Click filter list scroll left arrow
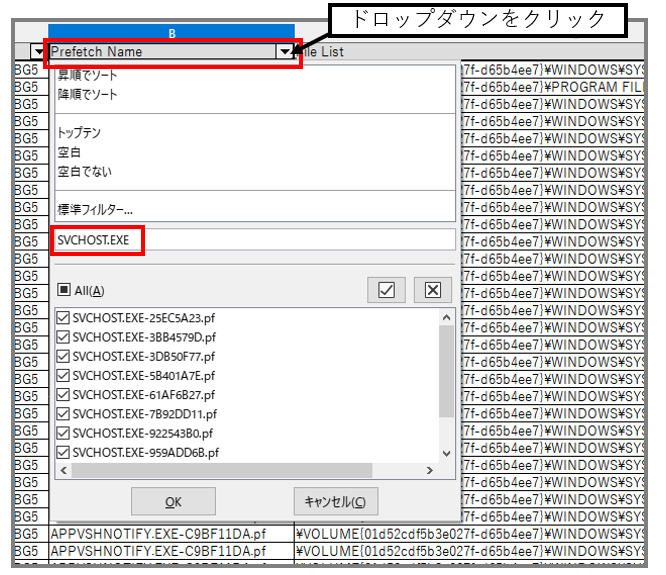 pyautogui.click(x=64, y=470)
